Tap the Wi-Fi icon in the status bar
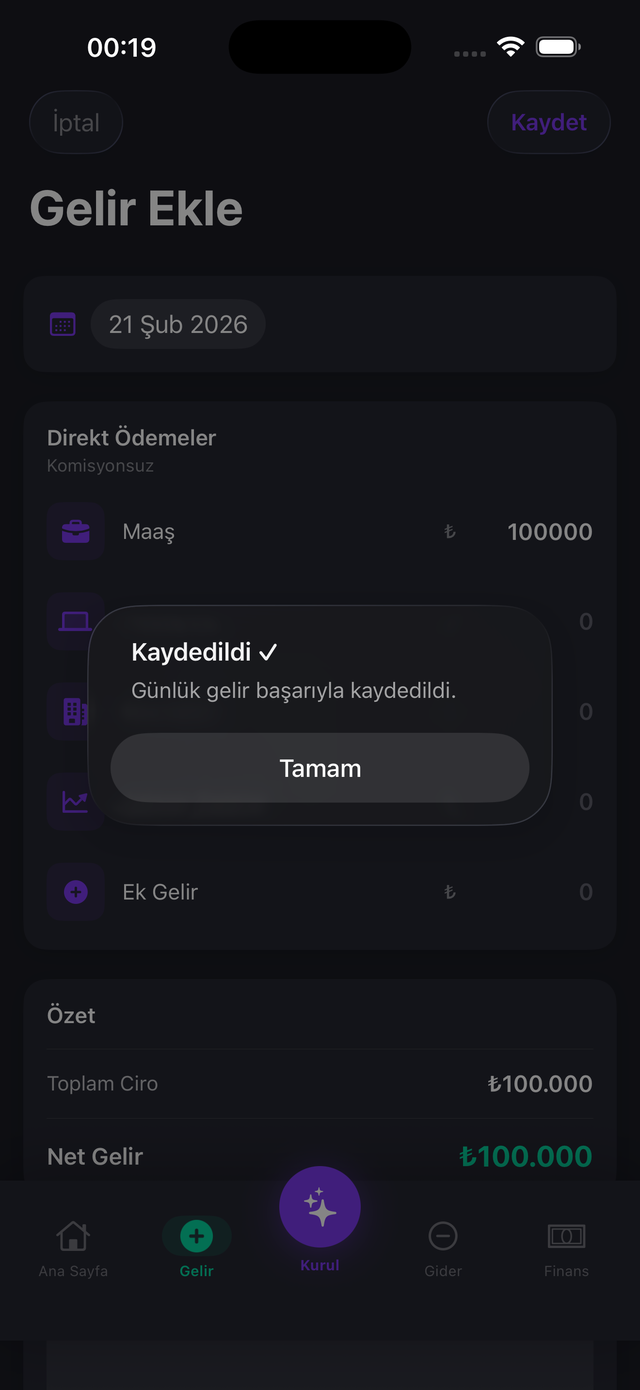Image resolution: width=640 pixels, height=1390 pixels. pos(513,46)
